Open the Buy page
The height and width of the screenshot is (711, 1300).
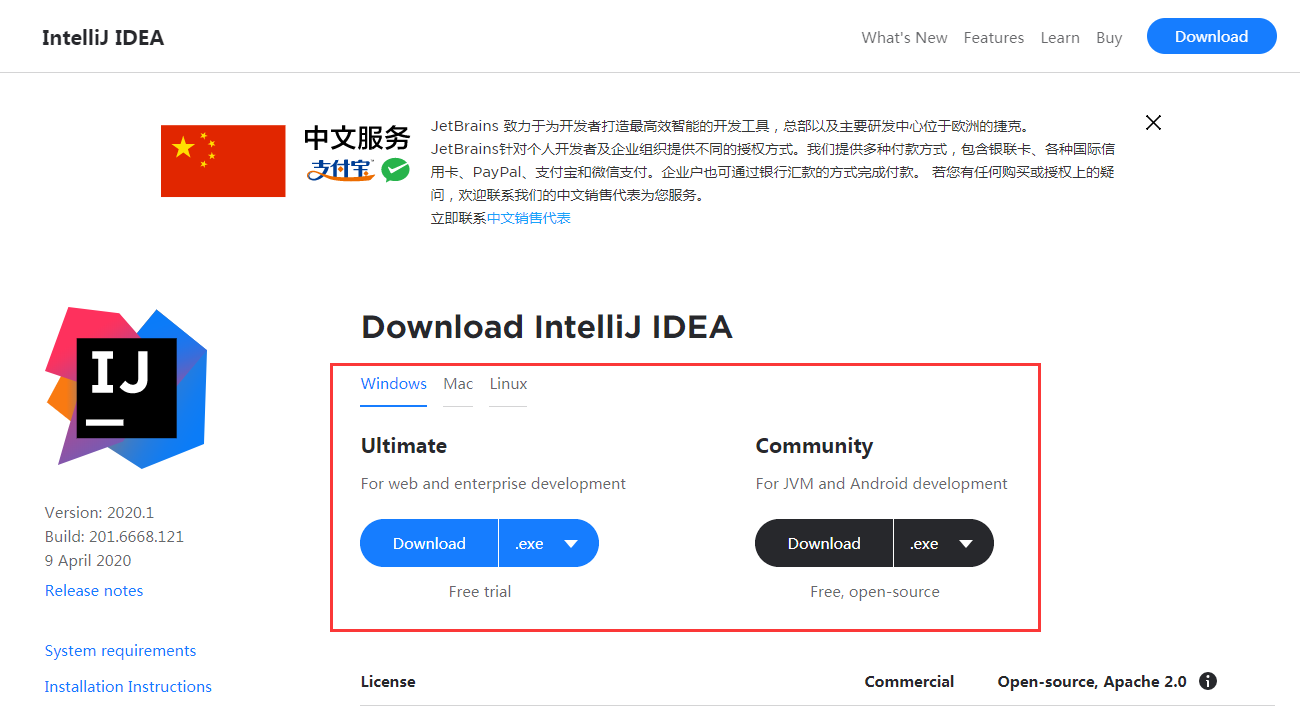(x=1109, y=38)
